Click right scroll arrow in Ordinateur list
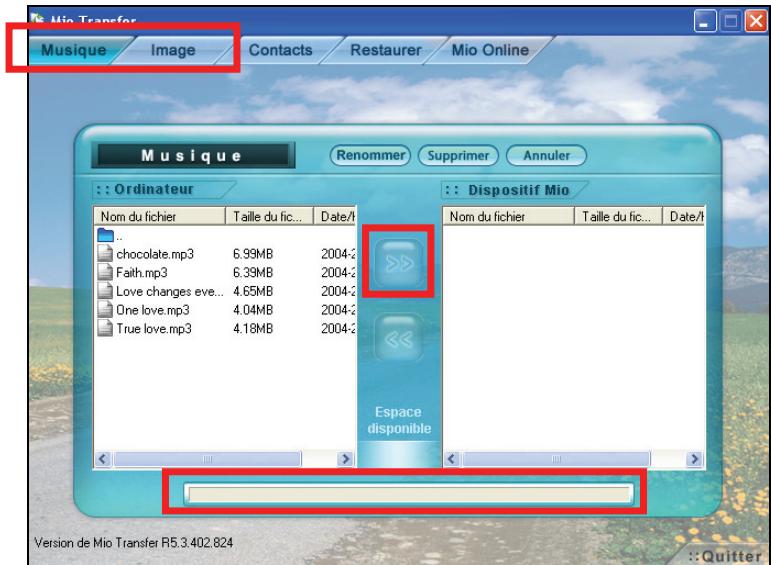The height and width of the screenshot is (565, 771). point(346,459)
